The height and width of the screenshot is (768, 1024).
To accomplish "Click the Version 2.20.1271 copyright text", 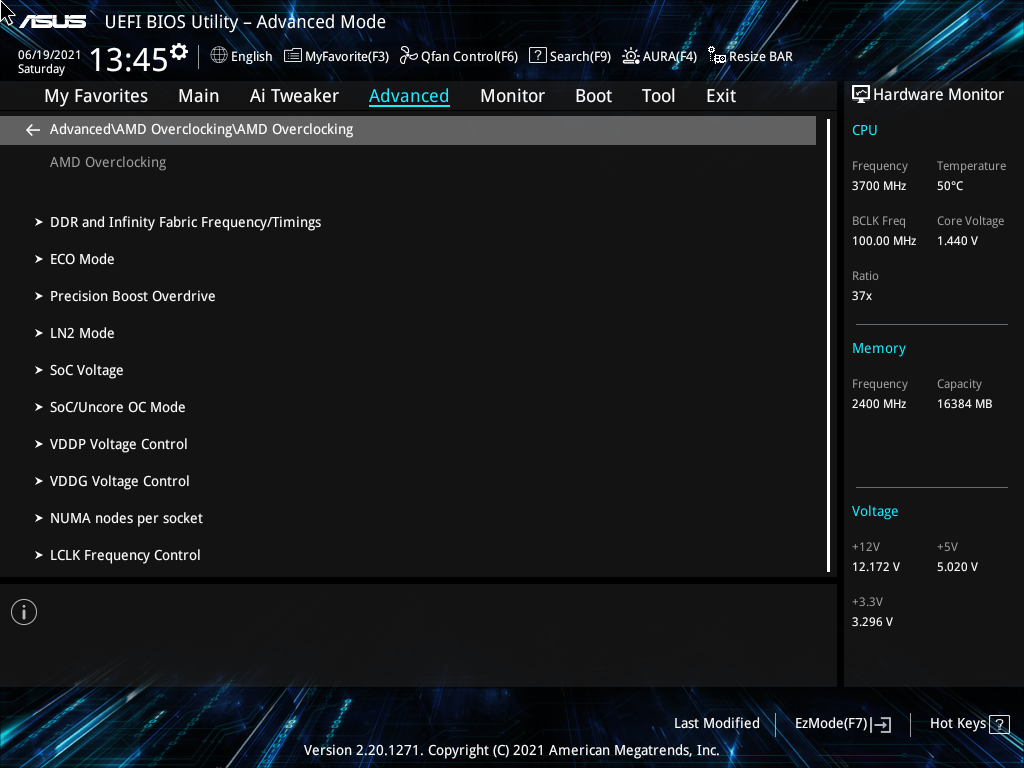I will (511, 750).
